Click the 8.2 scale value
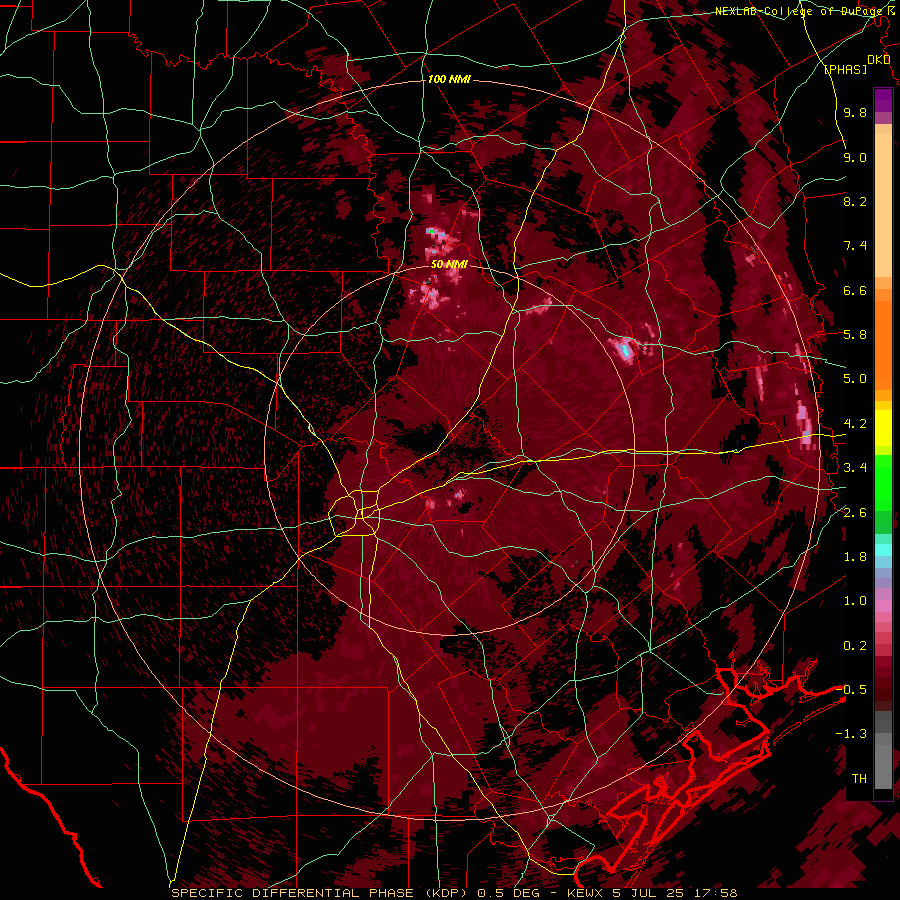This screenshot has width=900, height=900. point(855,202)
